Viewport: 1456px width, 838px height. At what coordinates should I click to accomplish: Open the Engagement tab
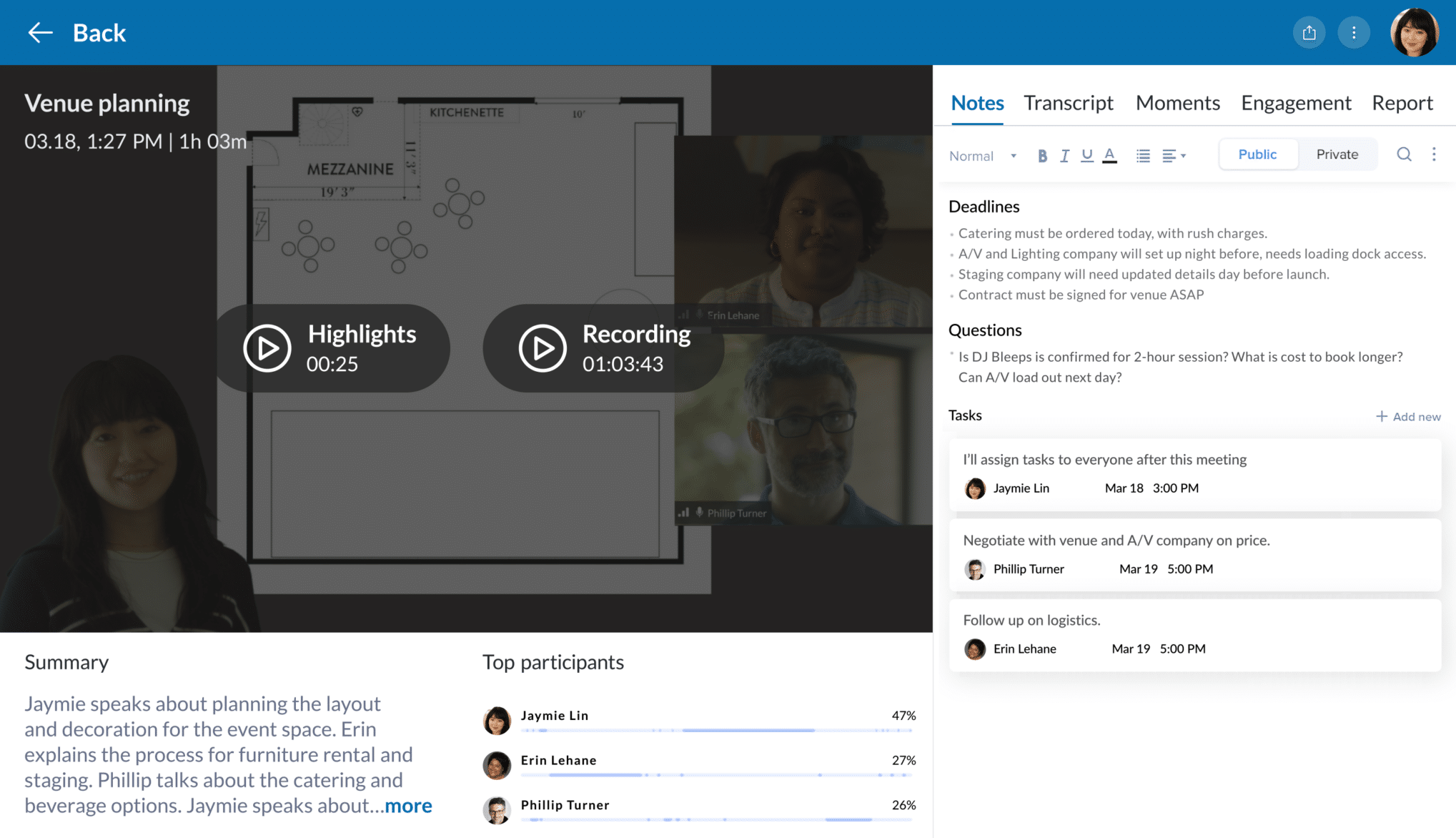pyautogui.click(x=1296, y=103)
